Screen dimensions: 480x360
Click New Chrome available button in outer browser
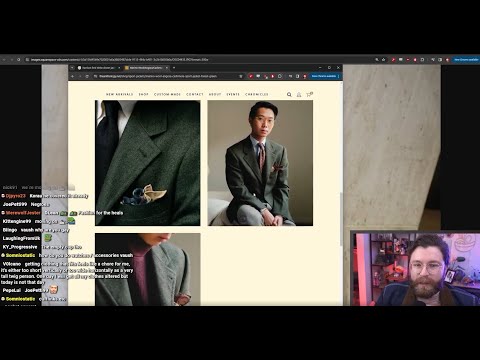point(466,60)
